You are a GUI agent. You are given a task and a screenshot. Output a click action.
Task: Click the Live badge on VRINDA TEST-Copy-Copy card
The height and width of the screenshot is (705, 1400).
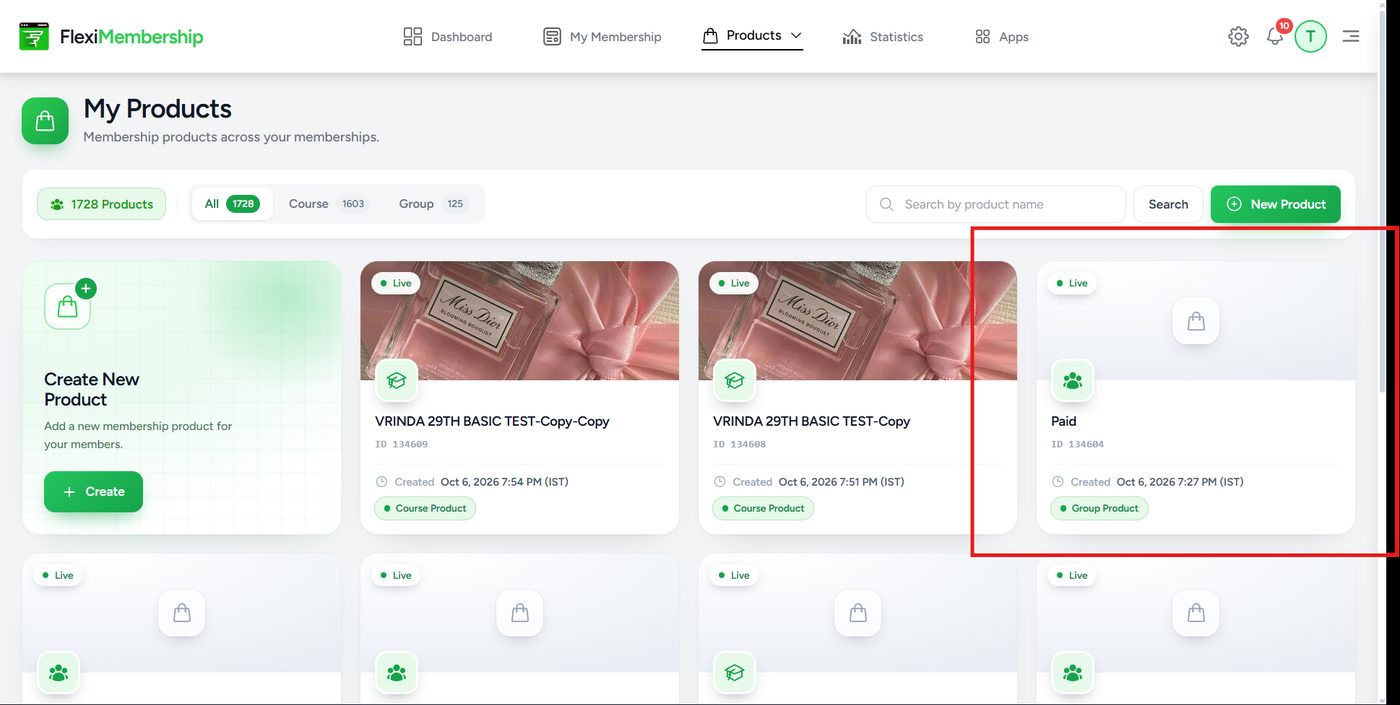click(x=395, y=283)
